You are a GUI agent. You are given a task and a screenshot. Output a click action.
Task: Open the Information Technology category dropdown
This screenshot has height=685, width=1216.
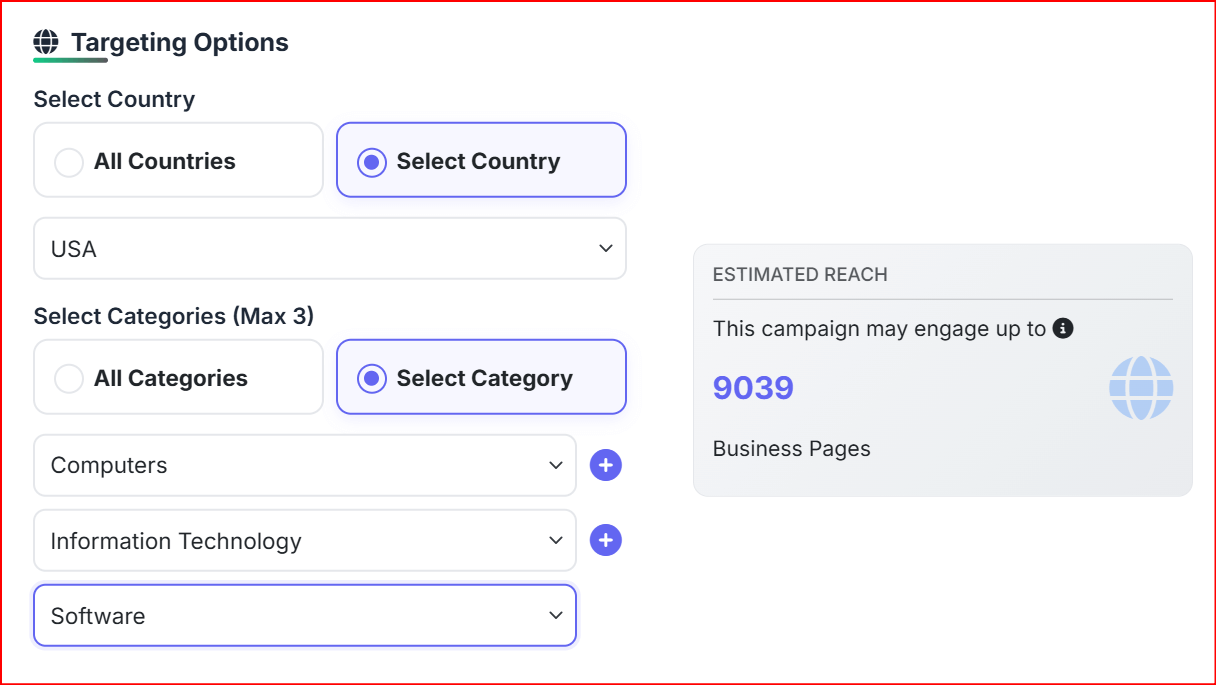(x=305, y=541)
